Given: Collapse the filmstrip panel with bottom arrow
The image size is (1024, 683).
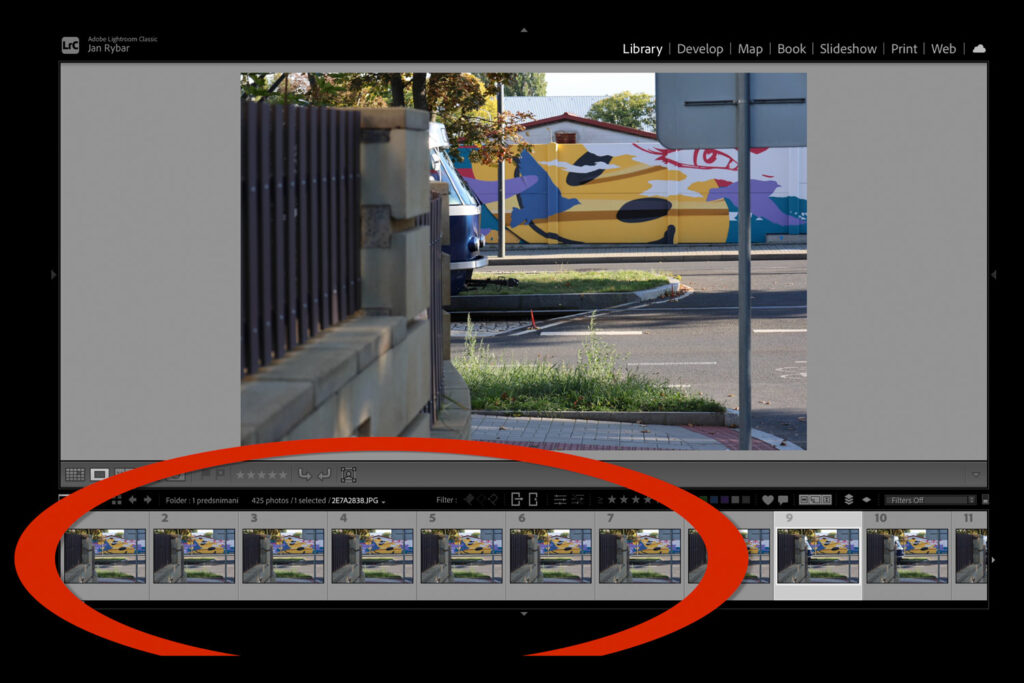Looking at the screenshot, I should click(x=524, y=614).
